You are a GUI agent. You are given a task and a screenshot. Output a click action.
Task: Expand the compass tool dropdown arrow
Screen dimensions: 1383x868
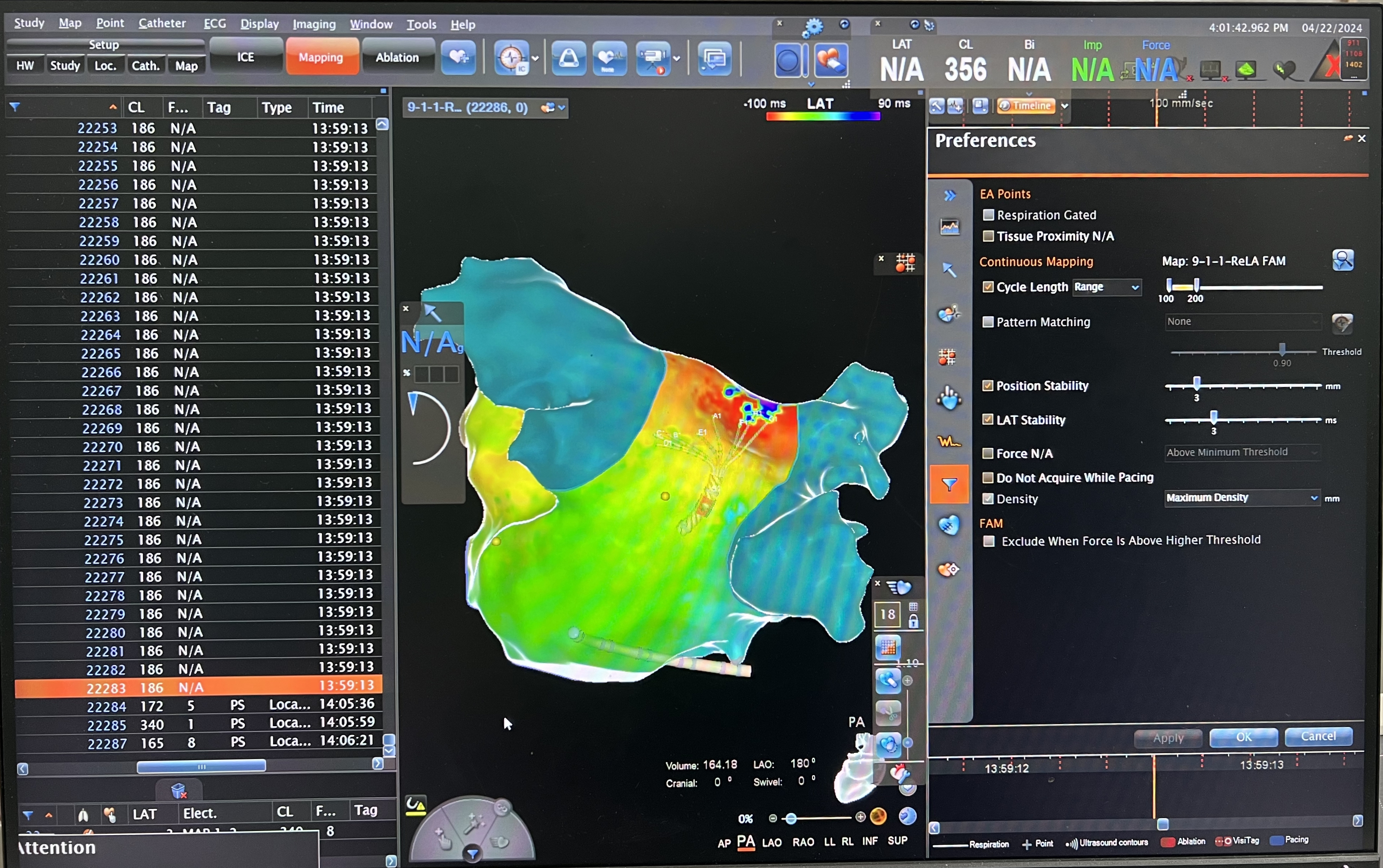click(535, 58)
